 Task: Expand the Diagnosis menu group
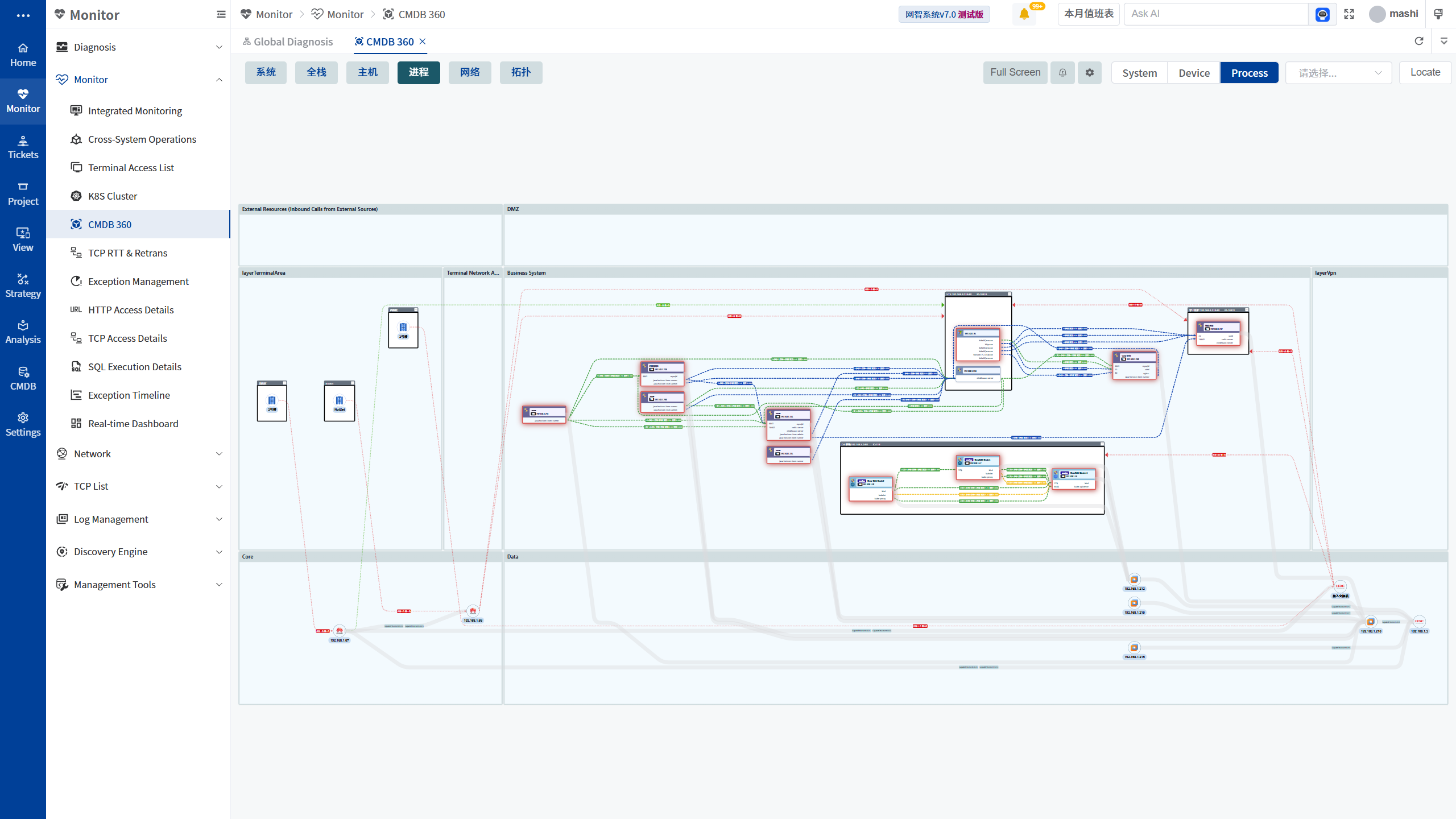(x=139, y=47)
